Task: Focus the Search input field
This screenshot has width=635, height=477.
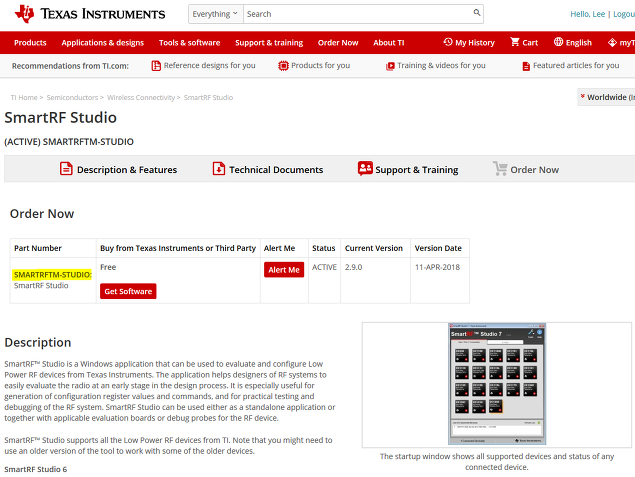Action: coord(358,14)
